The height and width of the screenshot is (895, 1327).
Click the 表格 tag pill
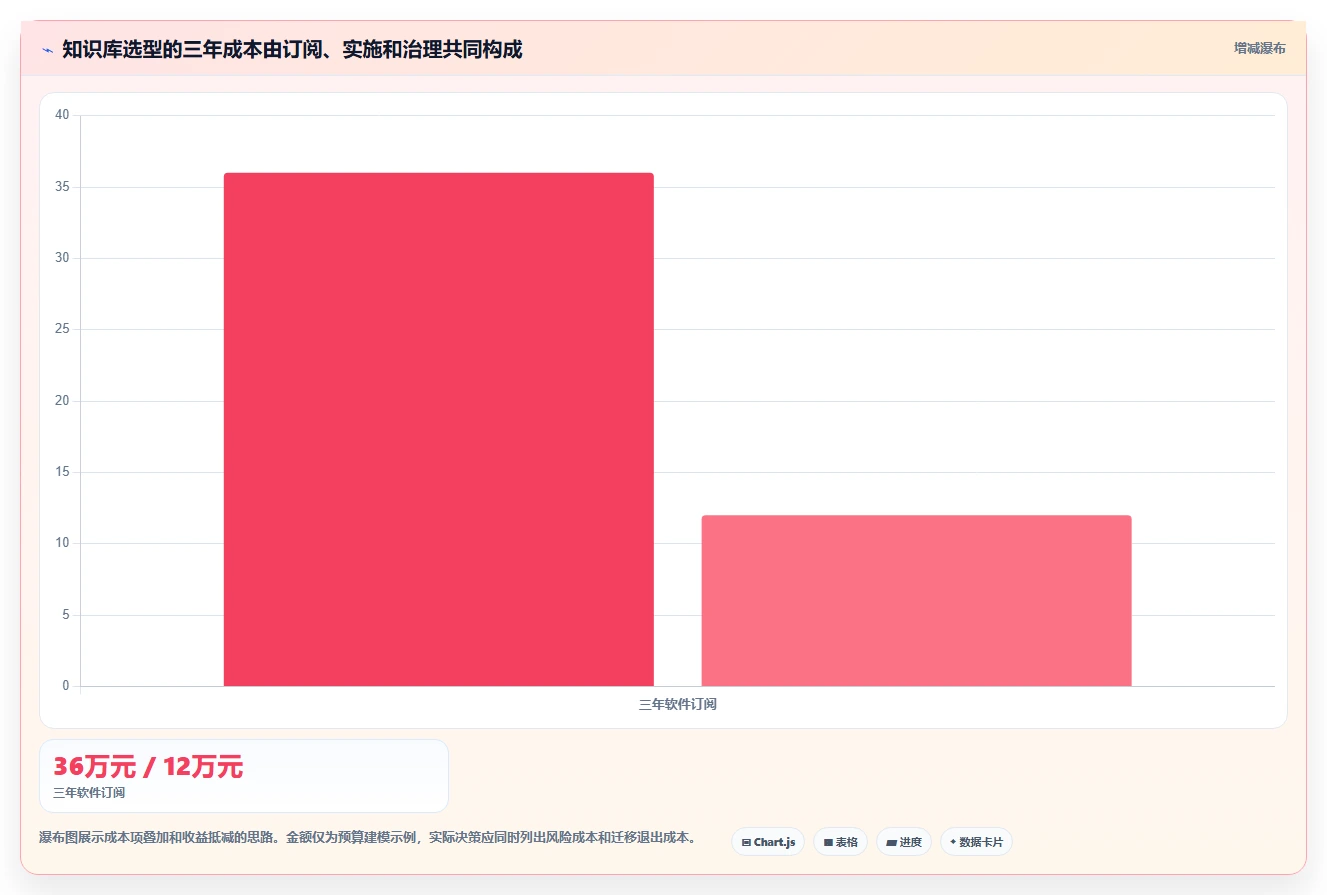[x=840, y=842]
